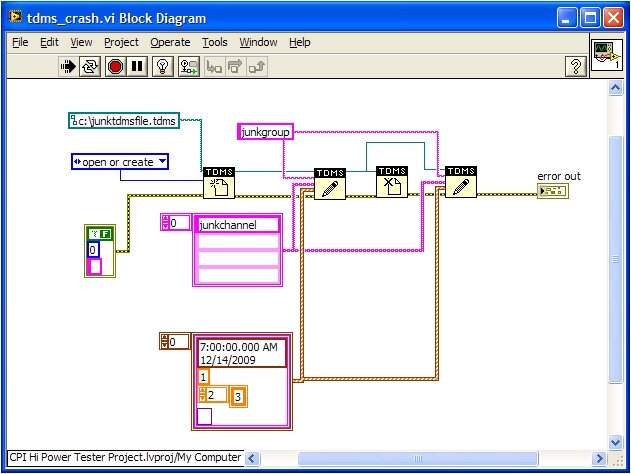Toggle the error cluster status boolean
Image resolution: width=631 pixels, height=474 pixels.
(101, 234)
